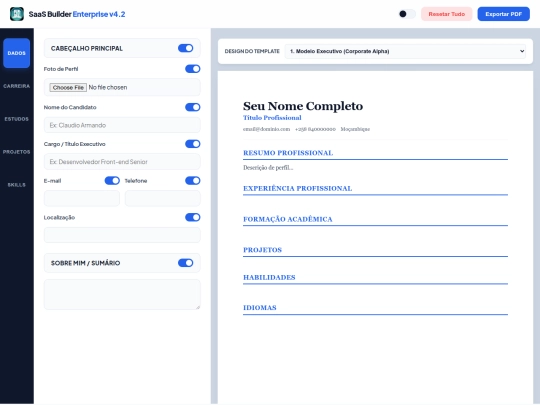Turn off the Telefone toggle
540x405 pixels.
pyautogui.click(x=193, y=180)
